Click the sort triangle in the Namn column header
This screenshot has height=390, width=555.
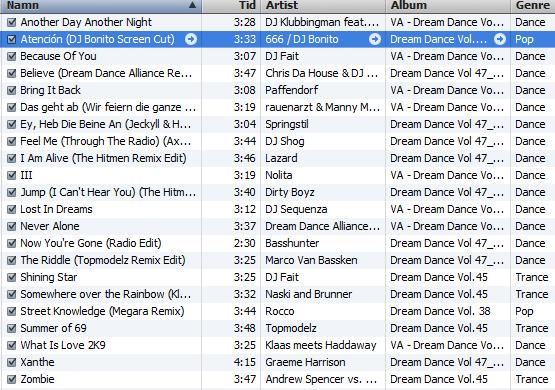pyautogui.click(x=192, y=5)
